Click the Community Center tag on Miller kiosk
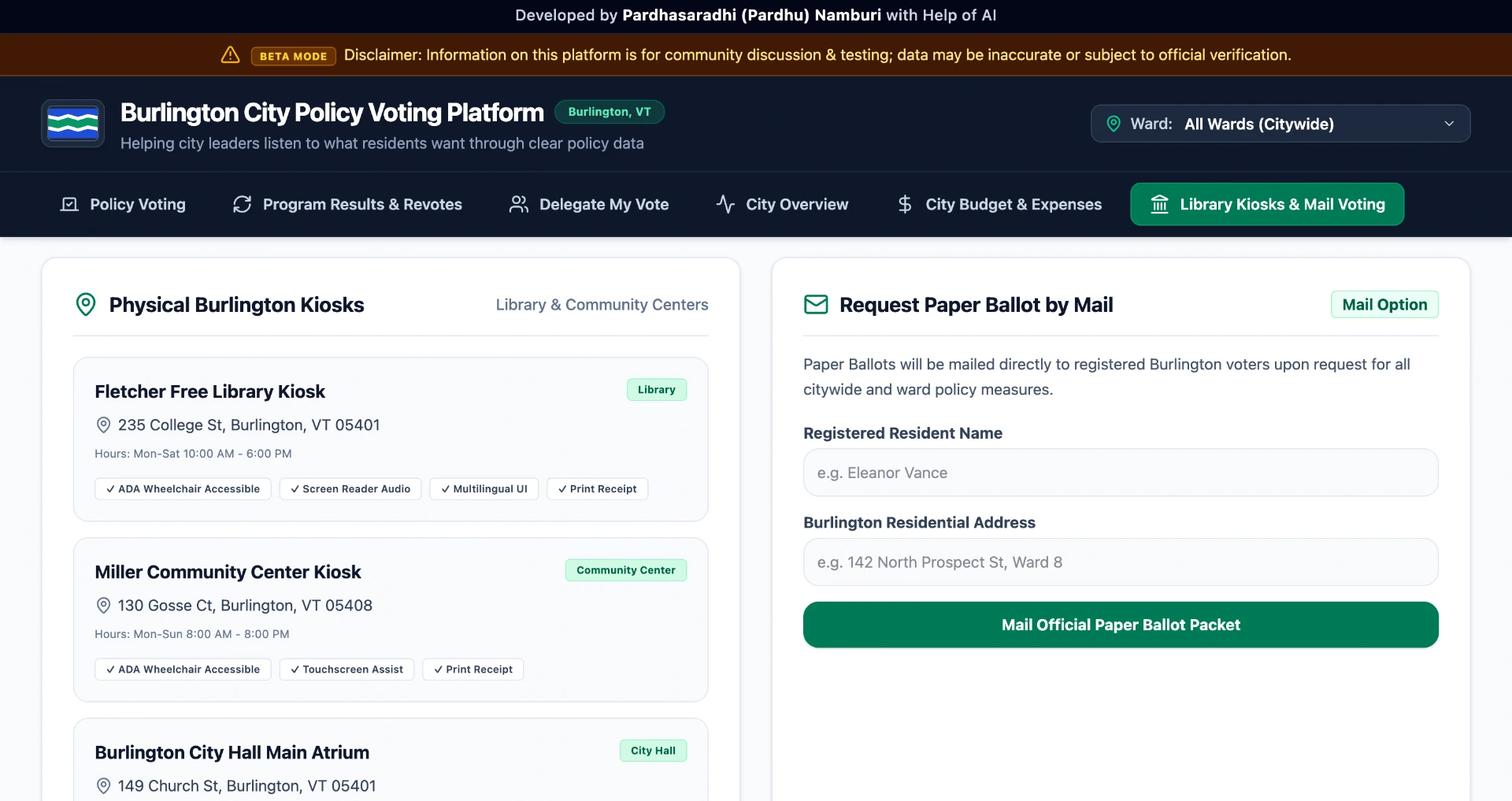 tap(626, 570)
